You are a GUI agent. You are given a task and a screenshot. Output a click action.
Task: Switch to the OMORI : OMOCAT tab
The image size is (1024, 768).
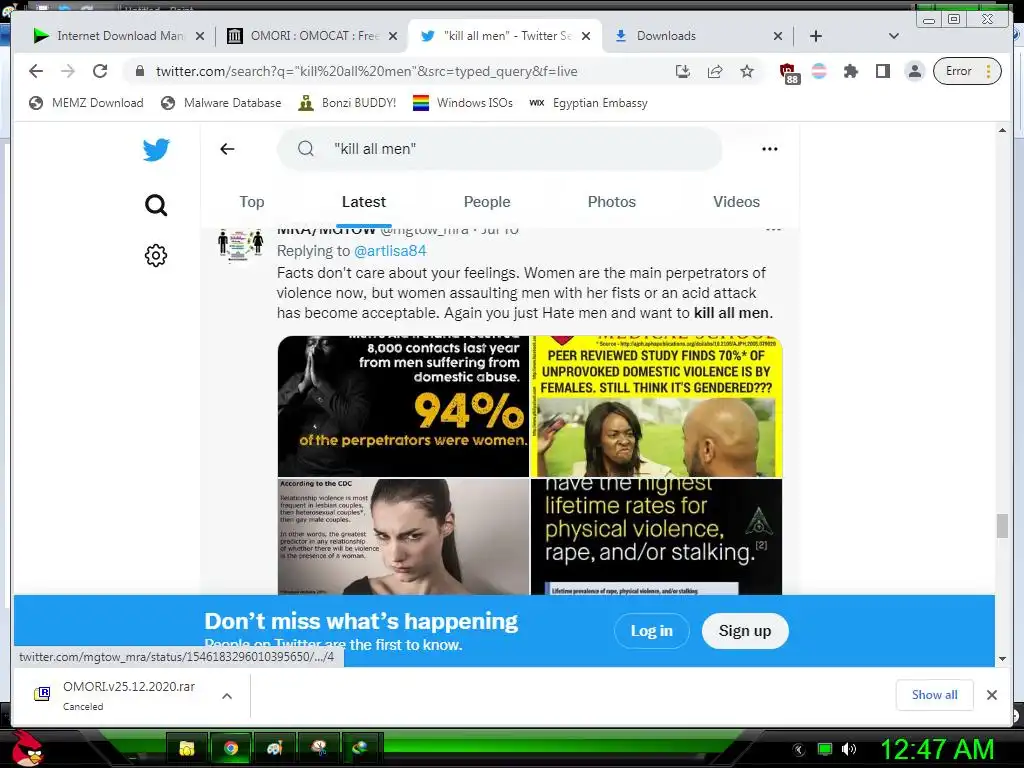point(314,36)
